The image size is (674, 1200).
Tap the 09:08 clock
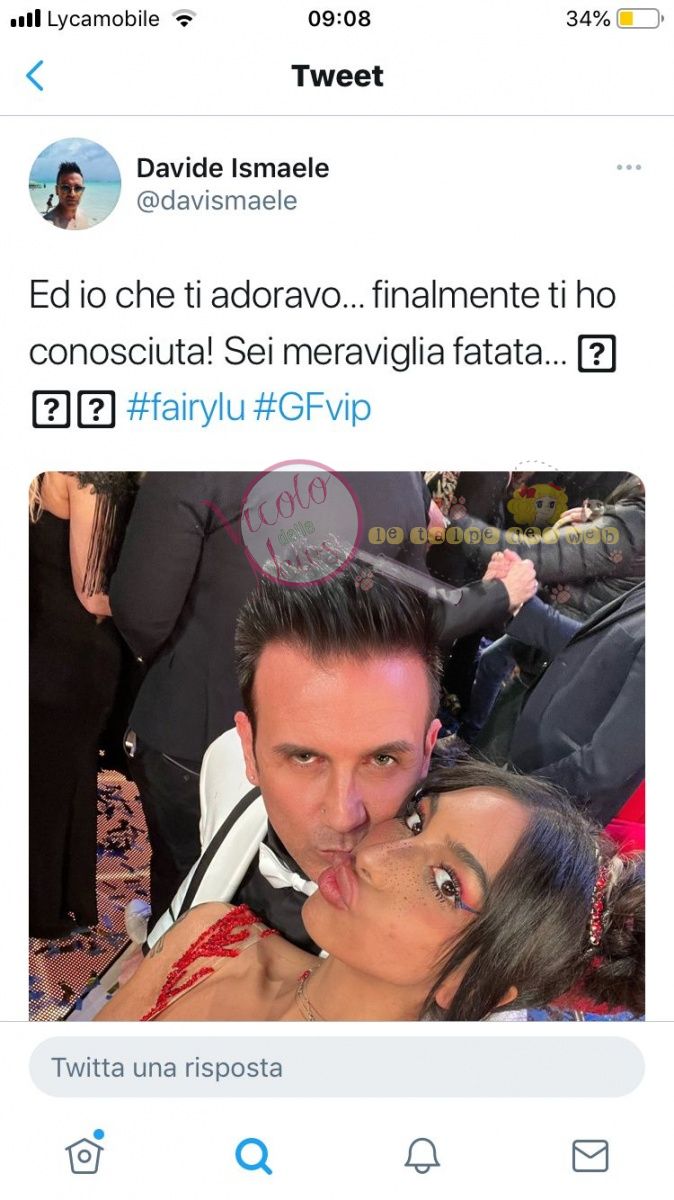point(339,19)
